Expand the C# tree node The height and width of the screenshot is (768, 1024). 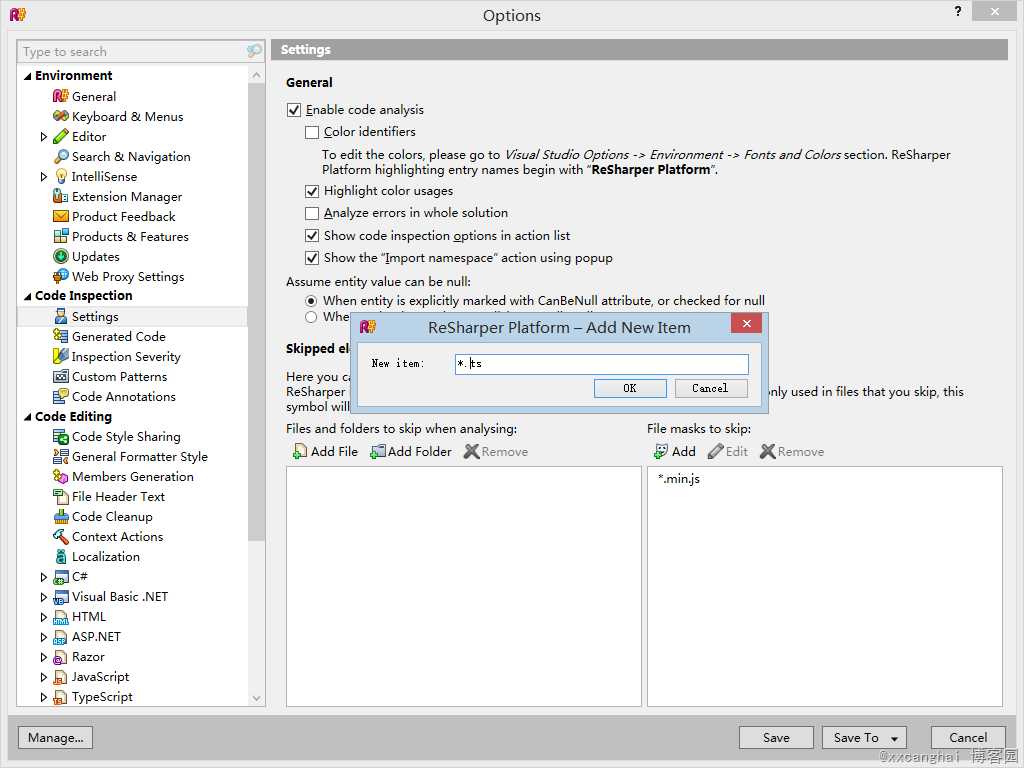click(44, 577)
